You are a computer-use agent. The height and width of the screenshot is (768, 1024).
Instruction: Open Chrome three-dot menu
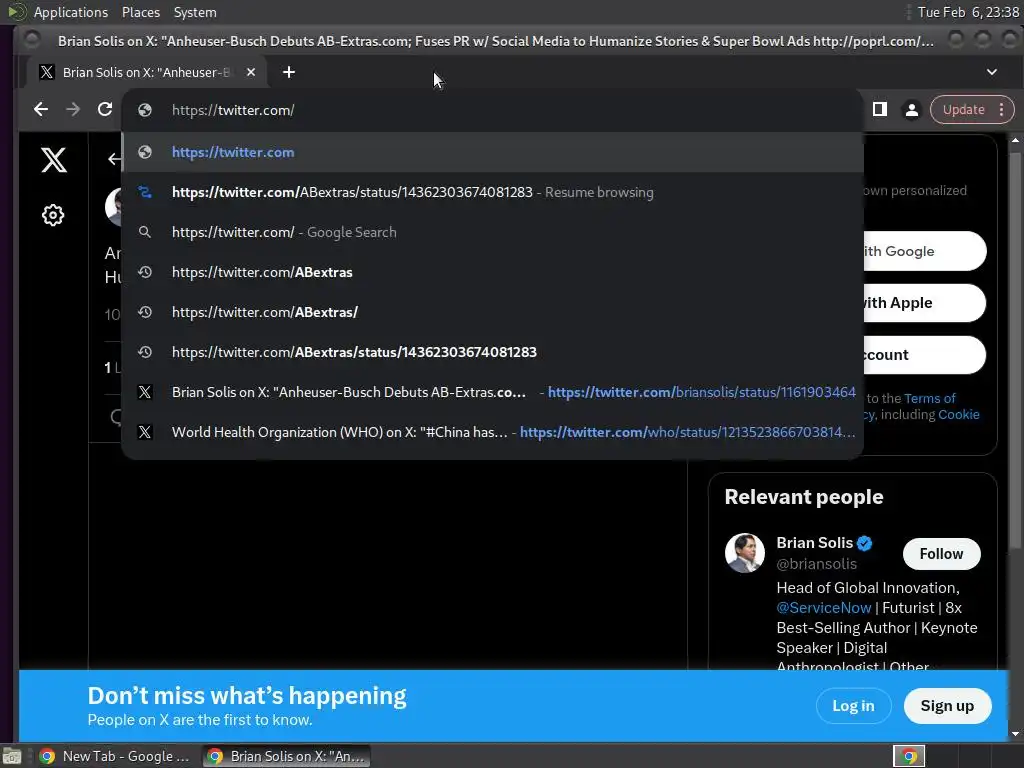1002,110
